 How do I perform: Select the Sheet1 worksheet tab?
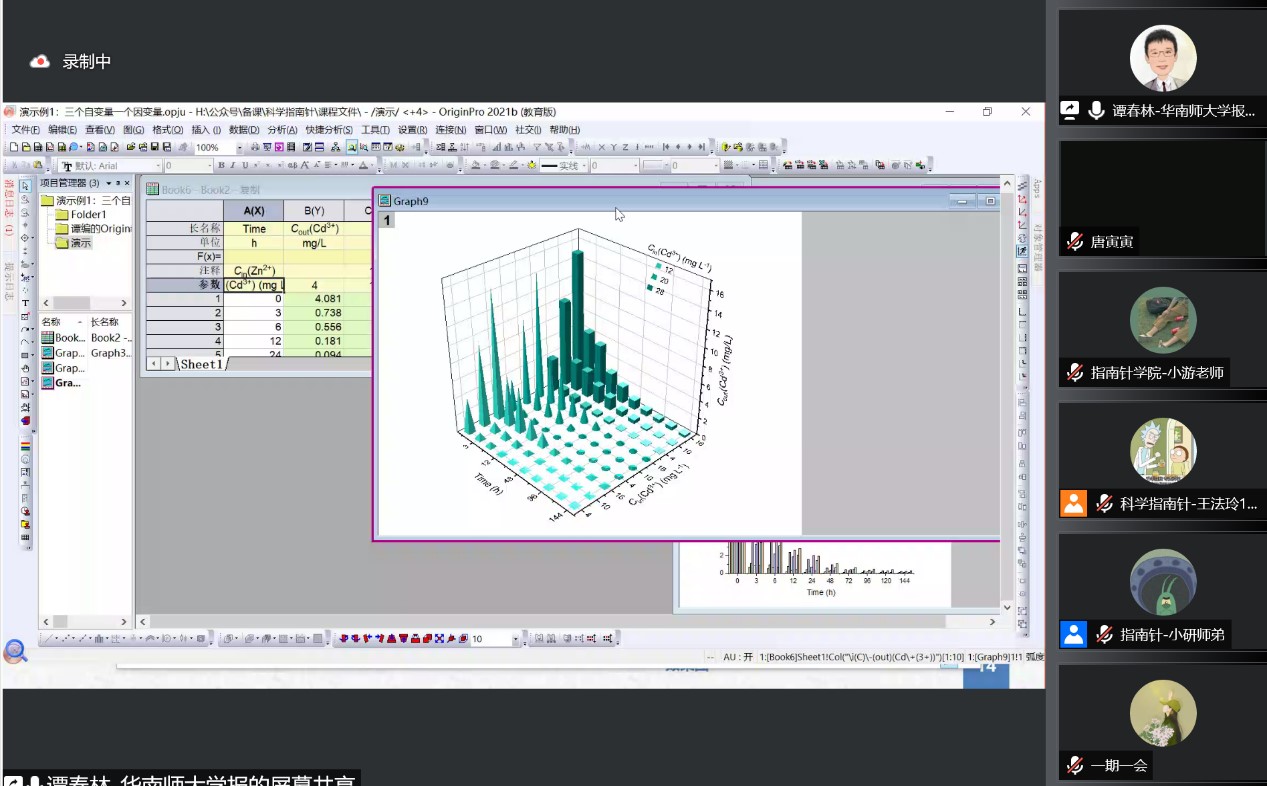[200, 364]
